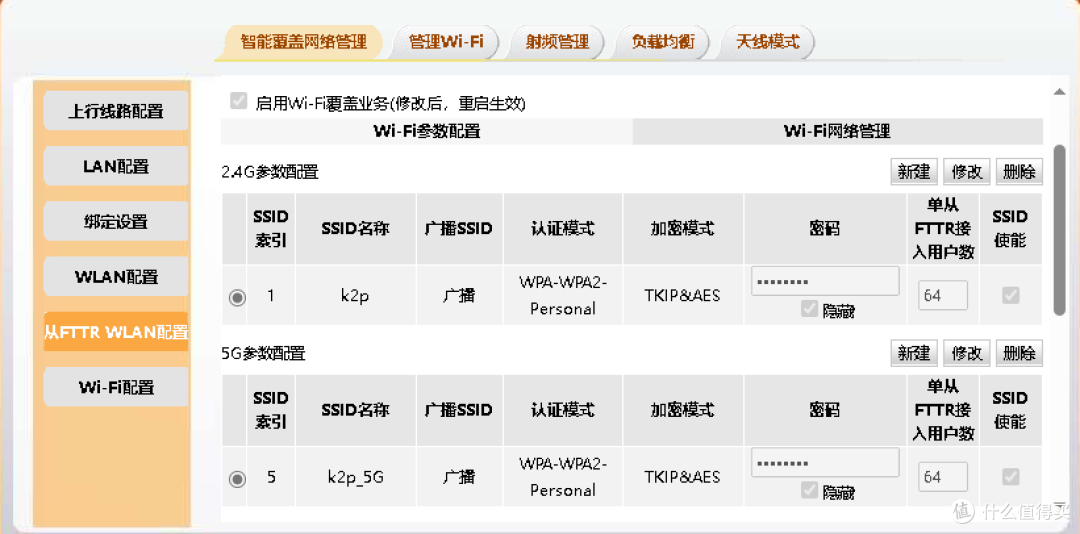Image resolution: width=1080 pixels, height=534 pixels.
Task: Open the 智能覆盖网络管理 tab
Action: (302, 41)
